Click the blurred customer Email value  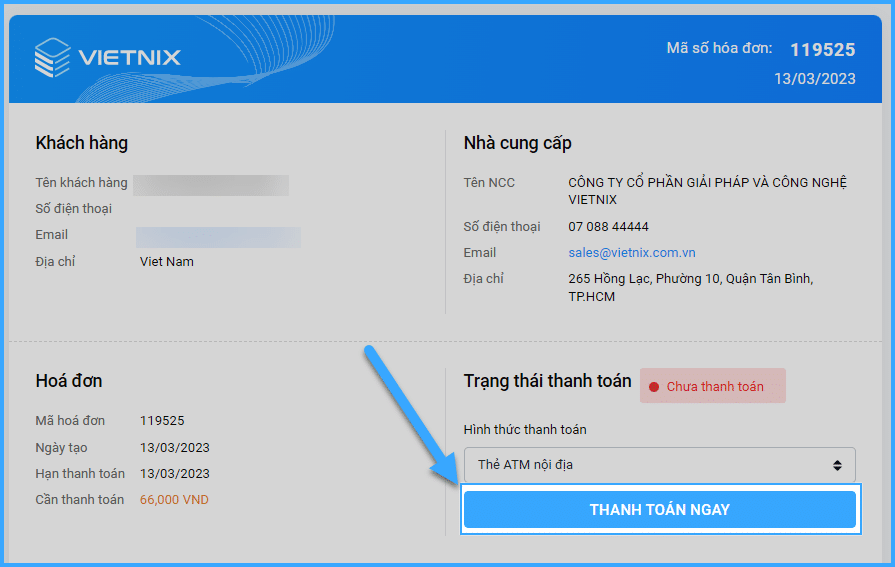[x=218, y=237]
